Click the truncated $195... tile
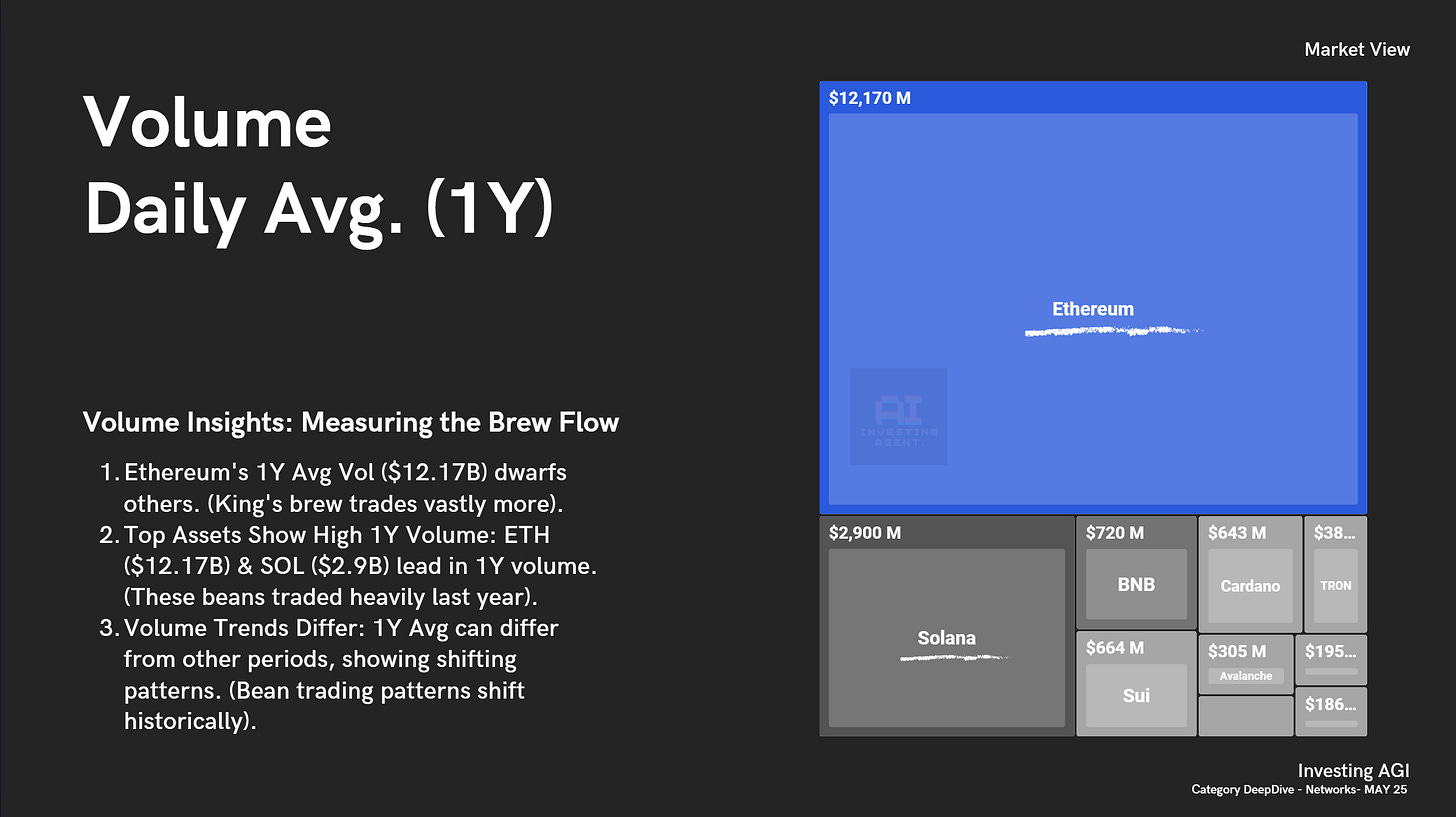The width and height of the screenshot is (1456, 817). (1331, 659)
